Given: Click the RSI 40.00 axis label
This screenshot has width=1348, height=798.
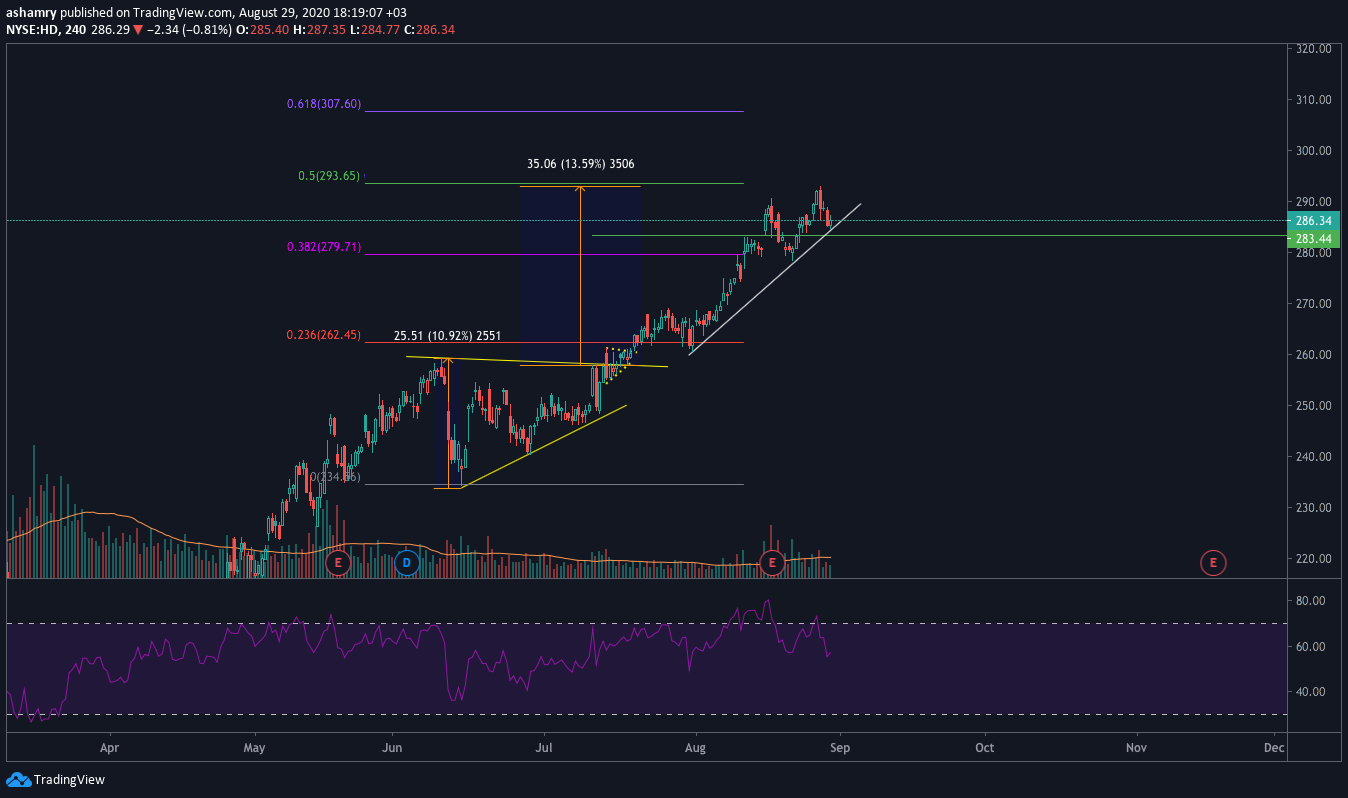Looking at the screenshot, I should 1310,692.
